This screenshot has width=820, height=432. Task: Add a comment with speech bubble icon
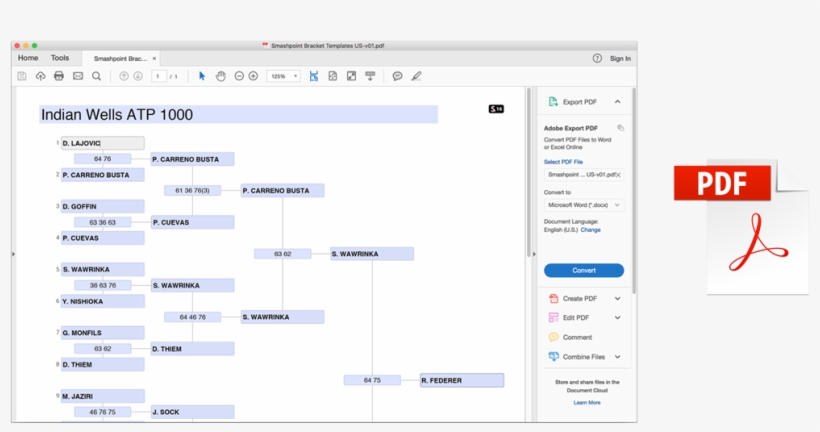coord(397,76)
